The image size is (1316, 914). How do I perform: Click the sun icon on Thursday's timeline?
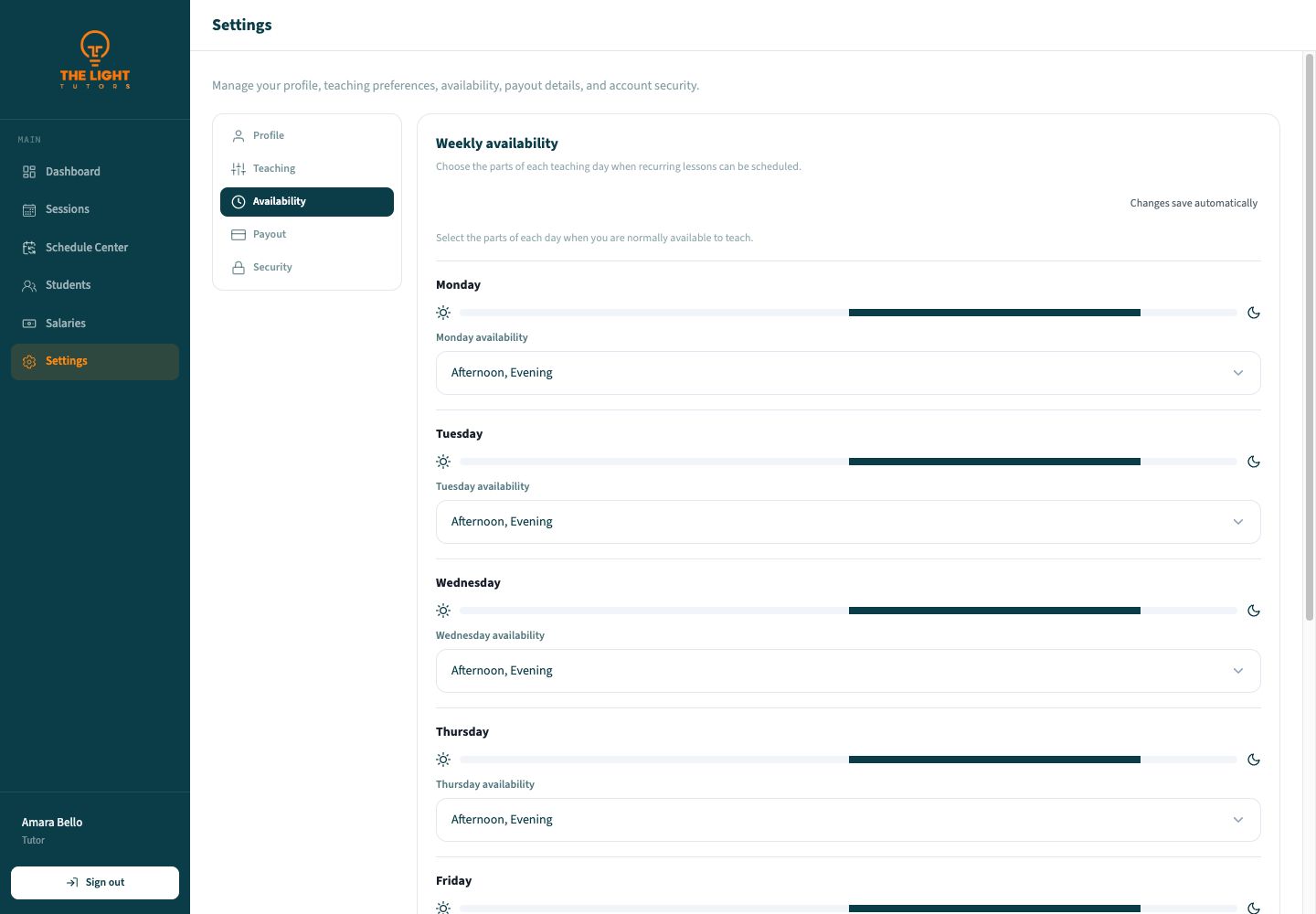pyautogui.click(x=443, y=760)
